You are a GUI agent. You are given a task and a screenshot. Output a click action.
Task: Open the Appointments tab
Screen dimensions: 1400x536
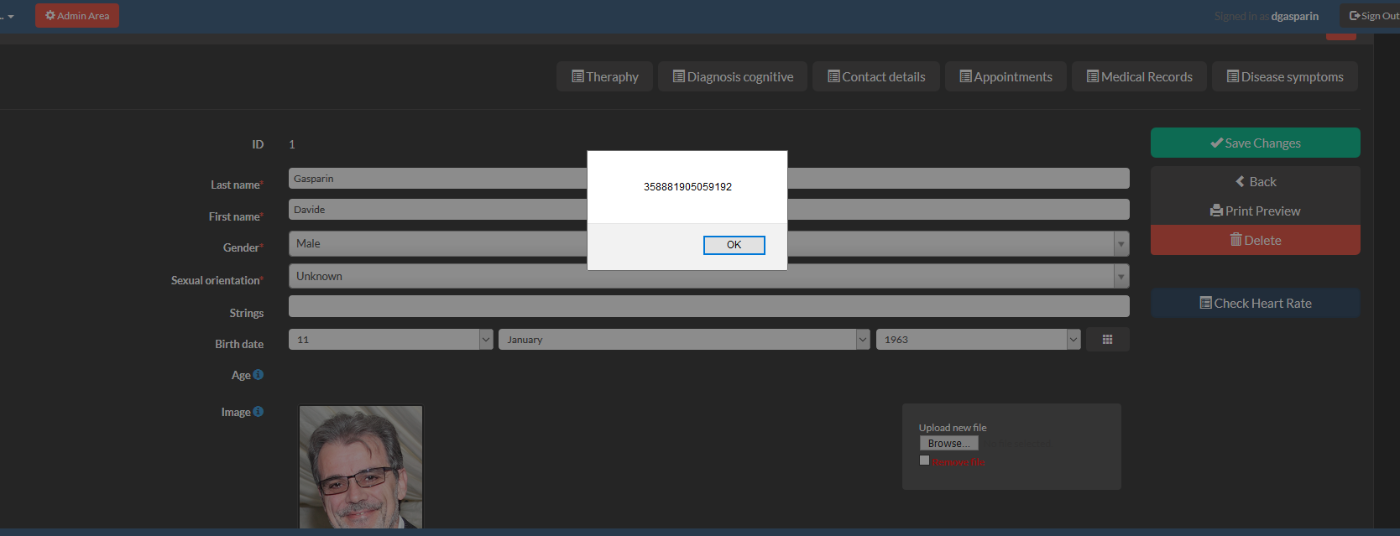(x=1005, y=77)
